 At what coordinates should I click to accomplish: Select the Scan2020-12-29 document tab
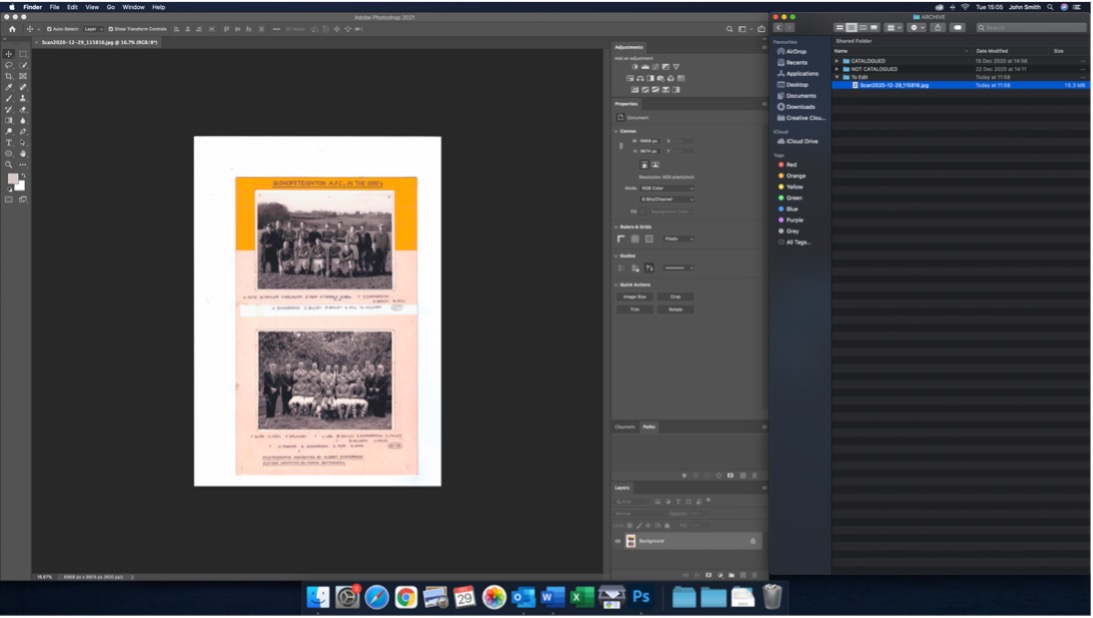pos(99,43)
